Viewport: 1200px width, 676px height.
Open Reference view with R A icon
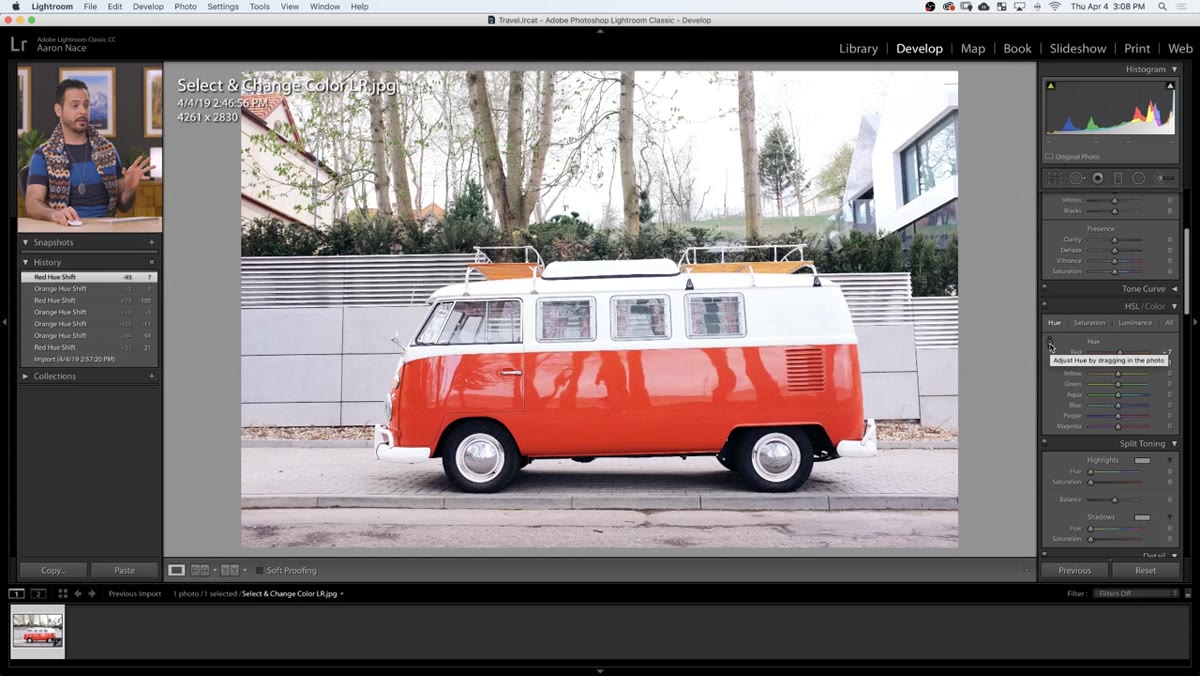click(200, 570)
